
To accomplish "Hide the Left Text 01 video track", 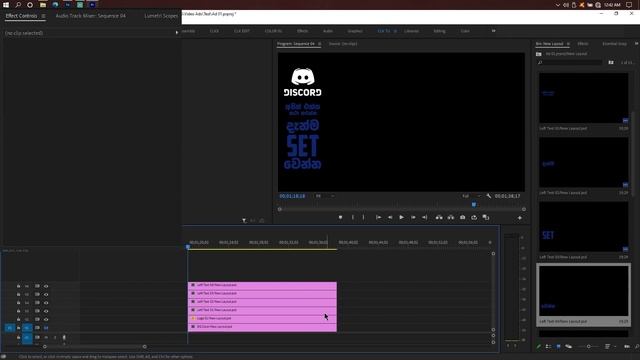I will (x=46, y=311).
